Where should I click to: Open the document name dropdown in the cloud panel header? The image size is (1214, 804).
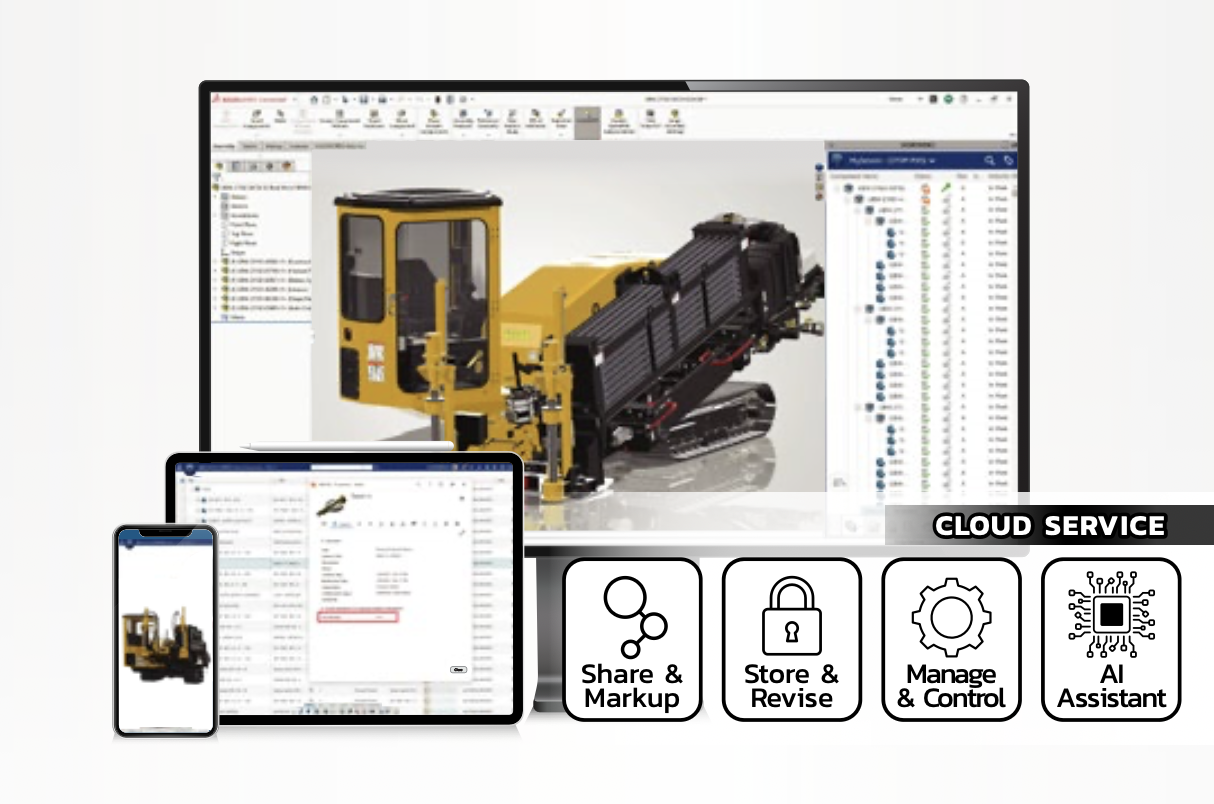point(931,160)
